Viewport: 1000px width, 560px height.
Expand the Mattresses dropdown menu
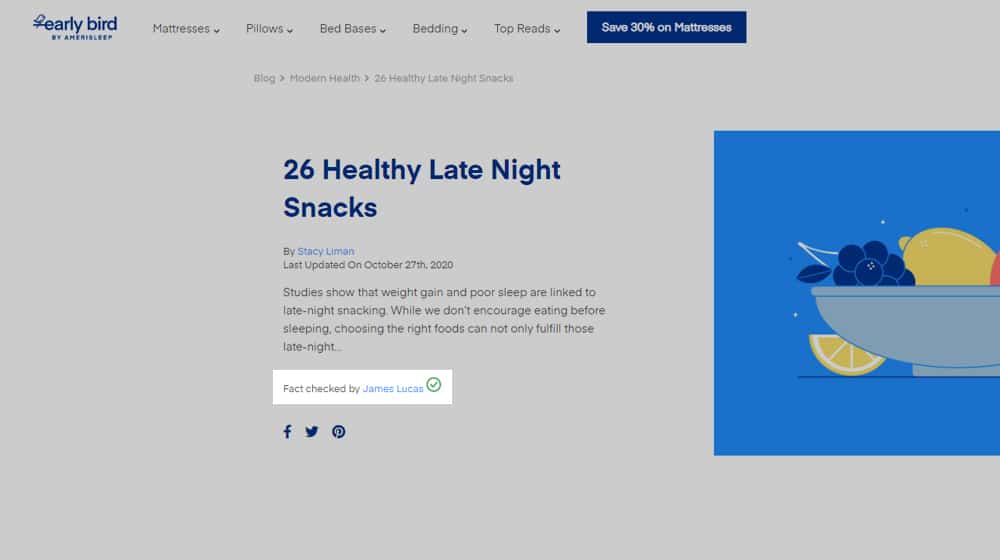click(x=186, y=29)
